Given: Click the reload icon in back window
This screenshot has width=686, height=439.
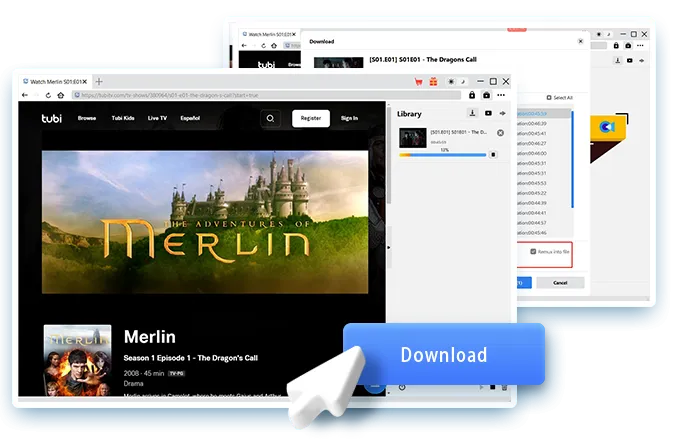Looking at the screenshot, I should (263, 46).
